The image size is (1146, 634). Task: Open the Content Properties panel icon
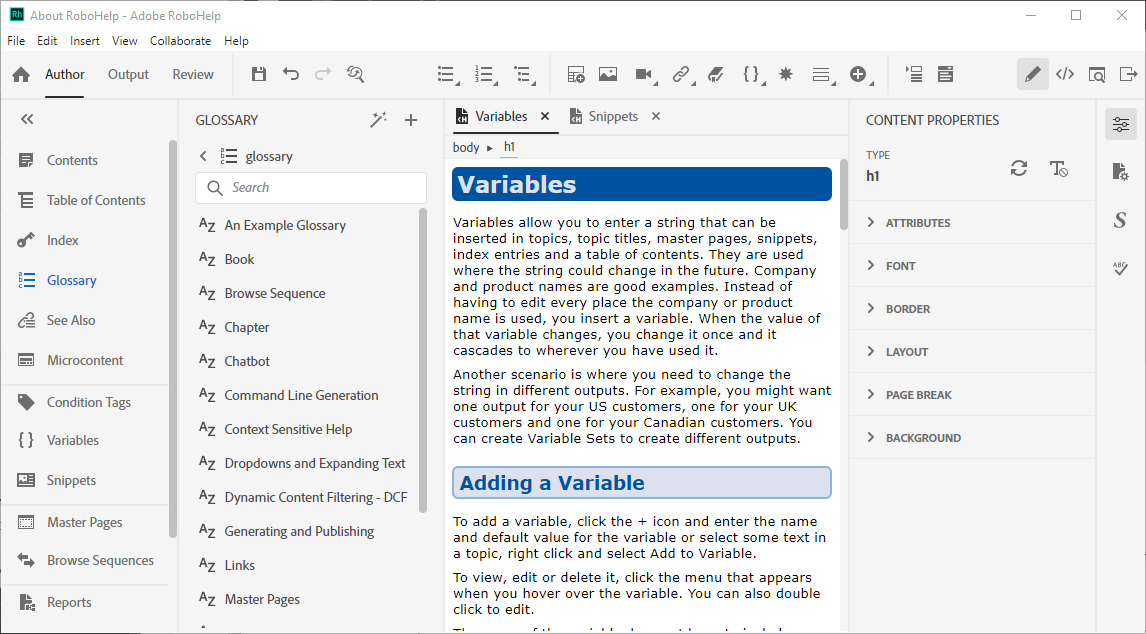(1120, 124)
